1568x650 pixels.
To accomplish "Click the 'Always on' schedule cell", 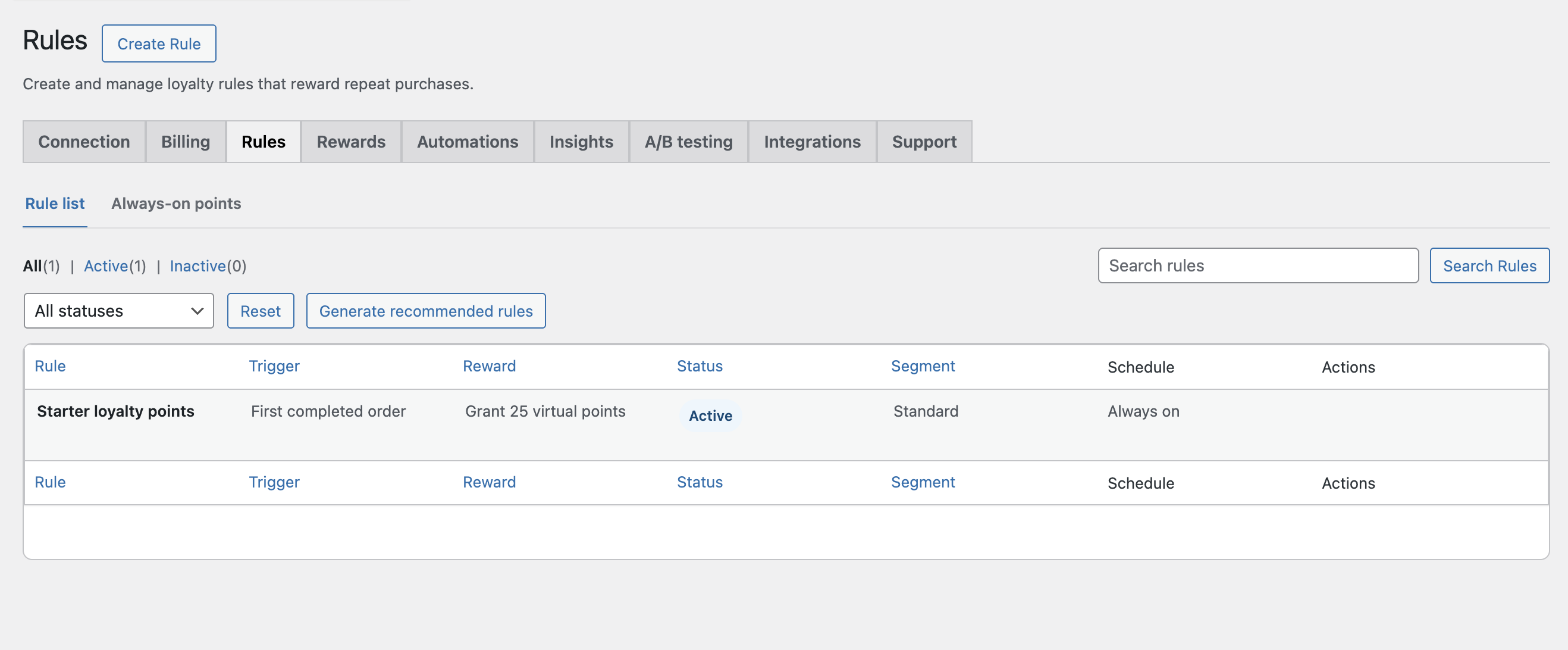I will click(1144, 411).
